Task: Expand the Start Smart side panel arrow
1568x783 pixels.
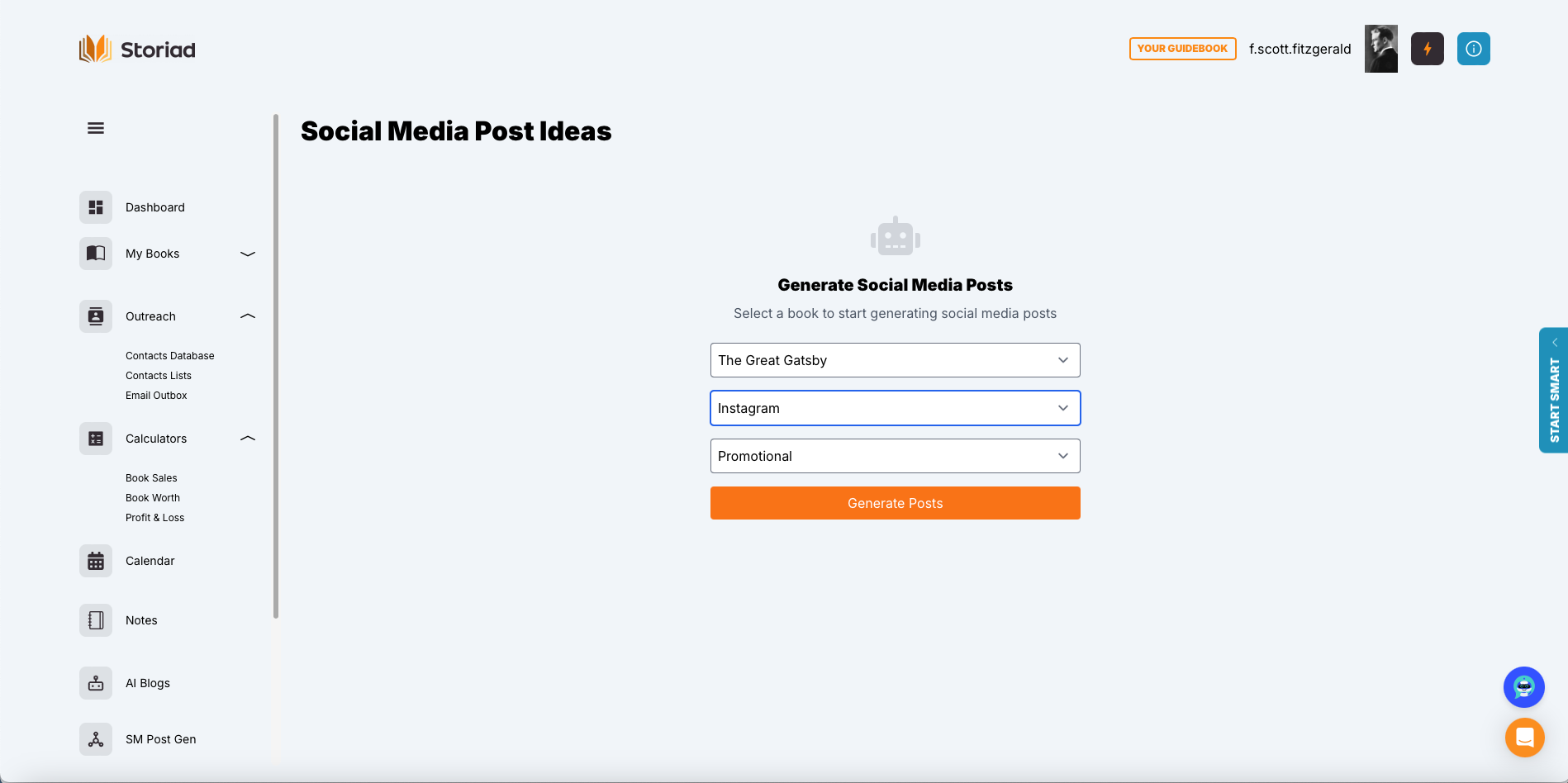Action: pyautogui.click(x=1555, y=342)
